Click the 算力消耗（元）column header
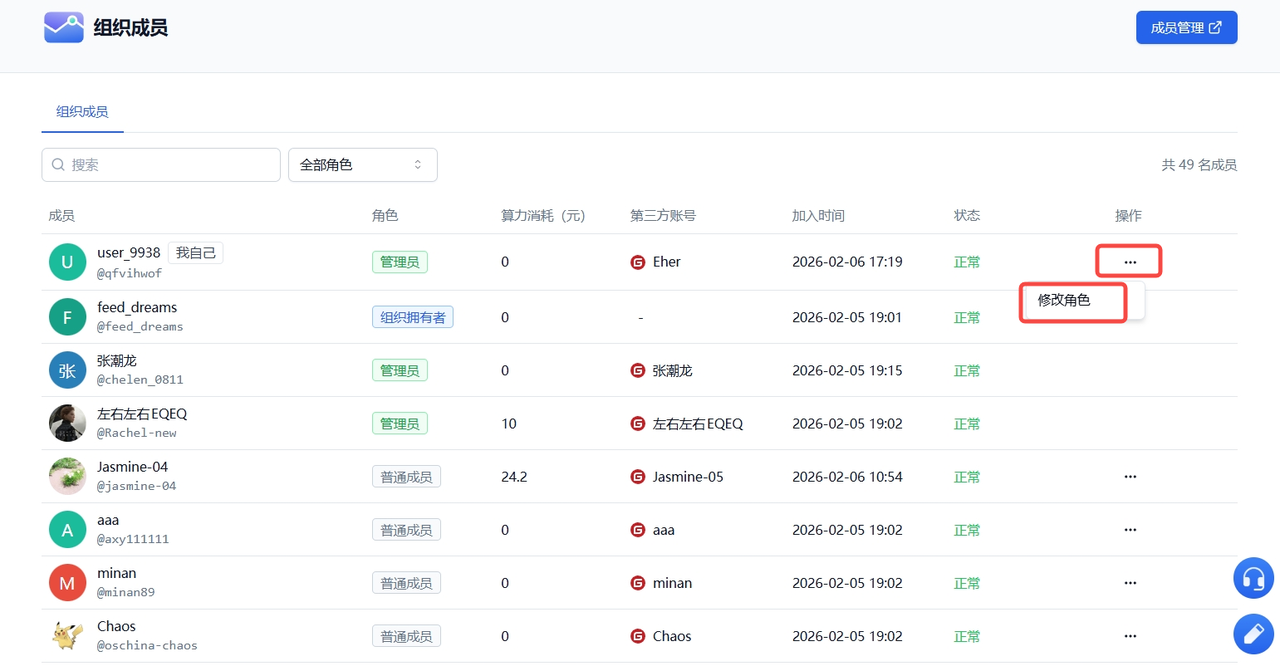Viewport: 1280px width, 666px height. coord(543,216)
